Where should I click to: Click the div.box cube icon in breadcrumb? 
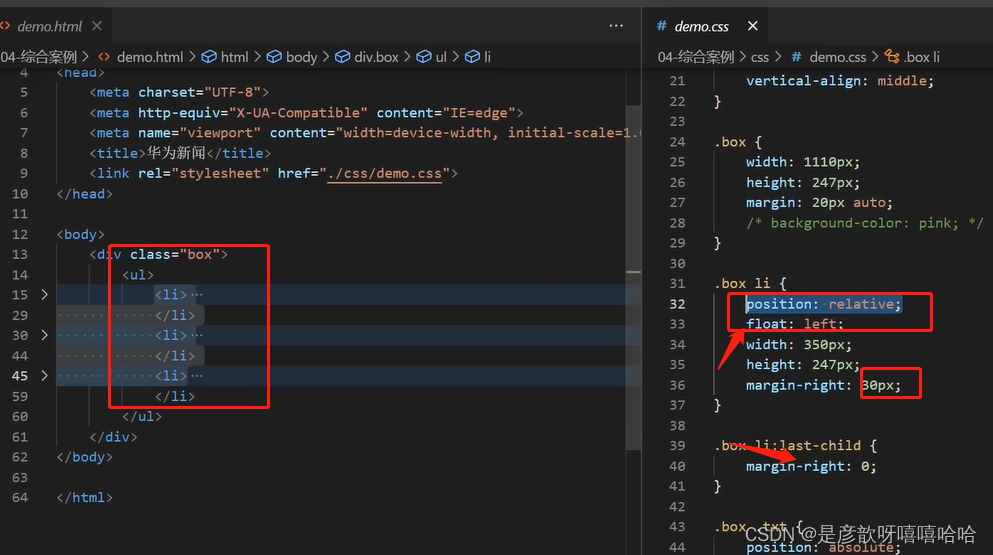pyautogui.click(x=342, y=57)
